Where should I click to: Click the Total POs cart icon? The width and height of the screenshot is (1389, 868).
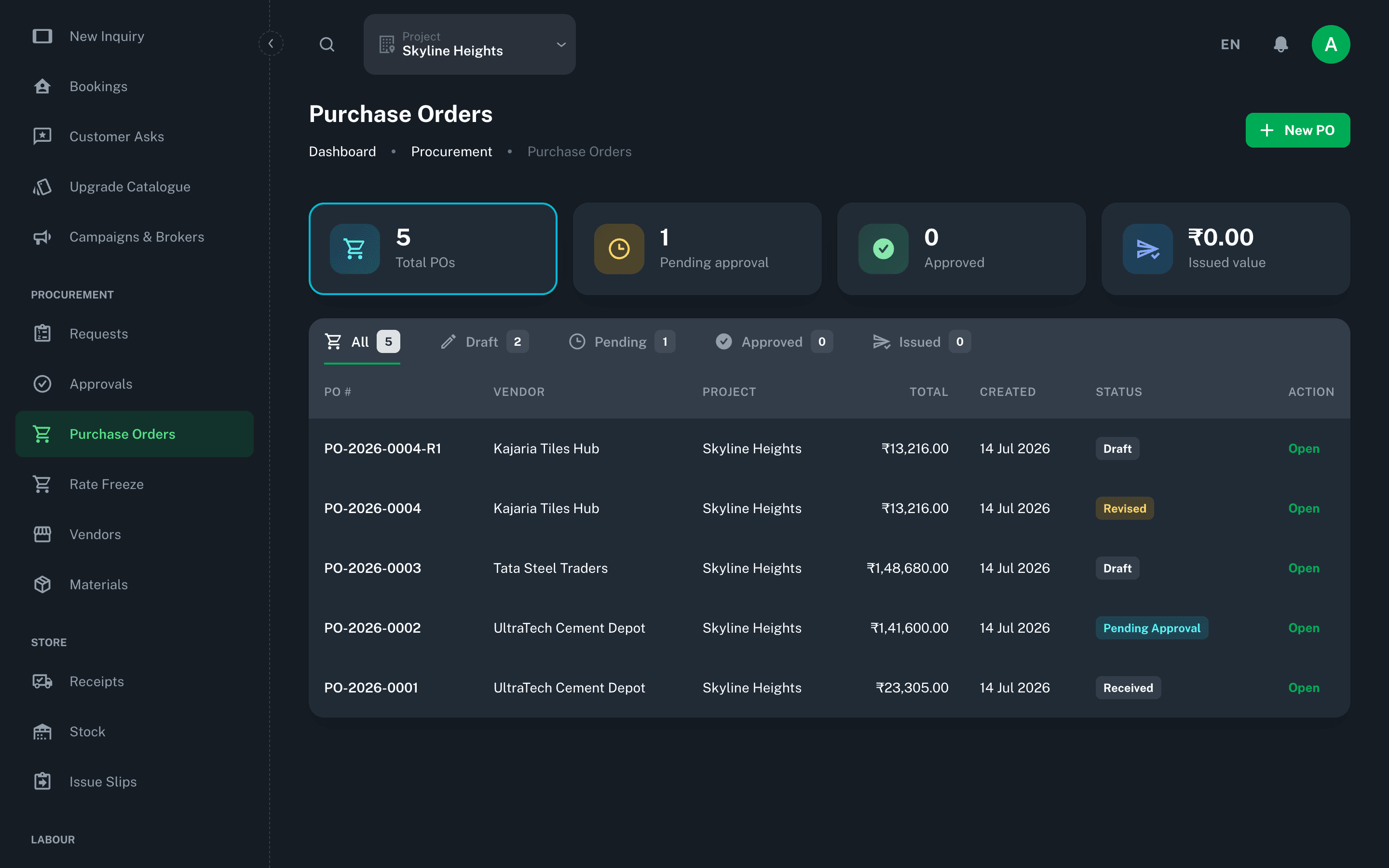pos(354,248)
